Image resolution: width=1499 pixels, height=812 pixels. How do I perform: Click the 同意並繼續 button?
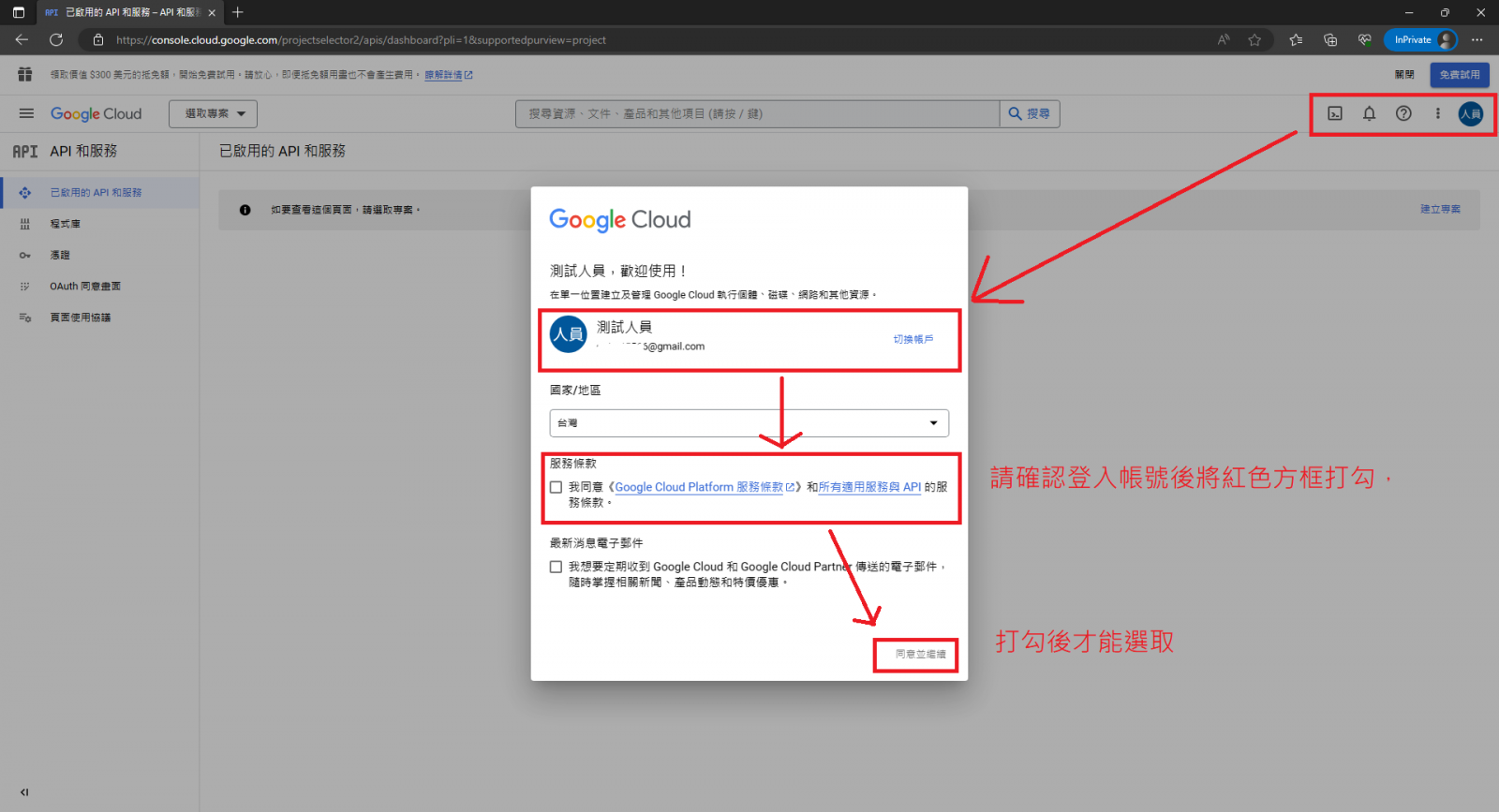tap(920, 654)
